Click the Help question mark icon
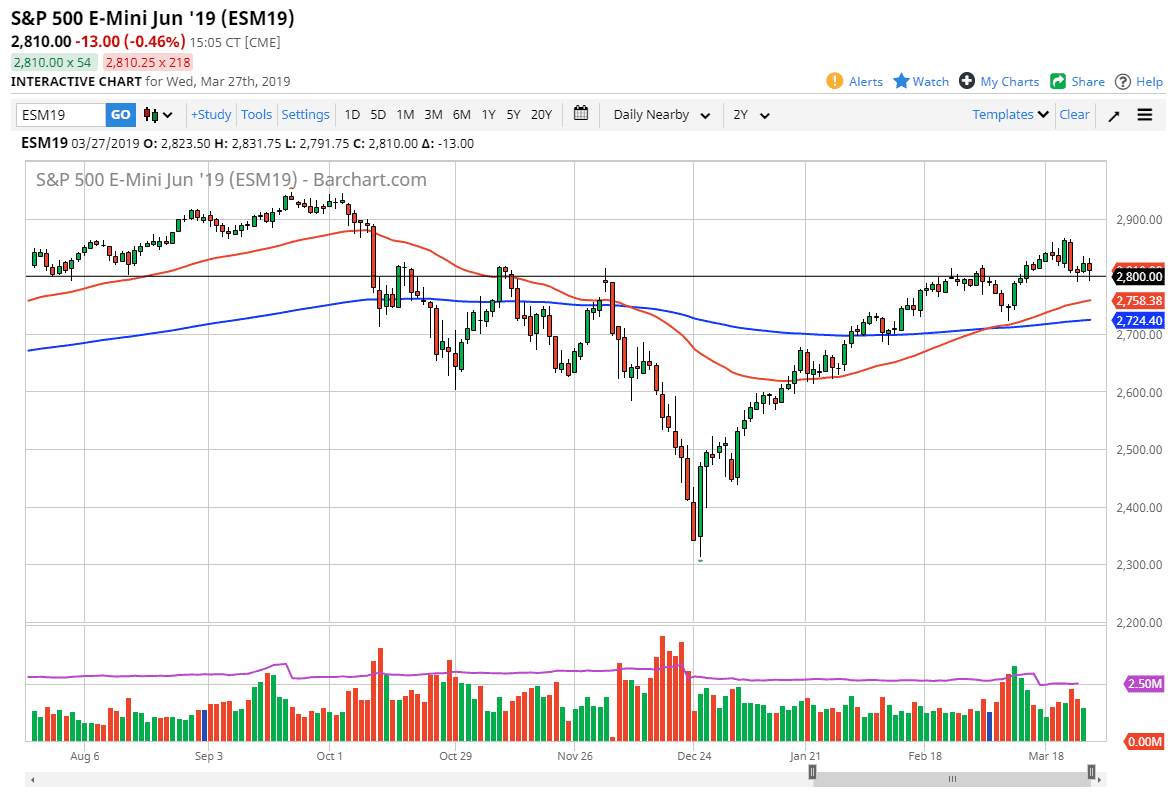Image resolution: width=1171 pixels, height=799 pixels. tap(1125, 81)
